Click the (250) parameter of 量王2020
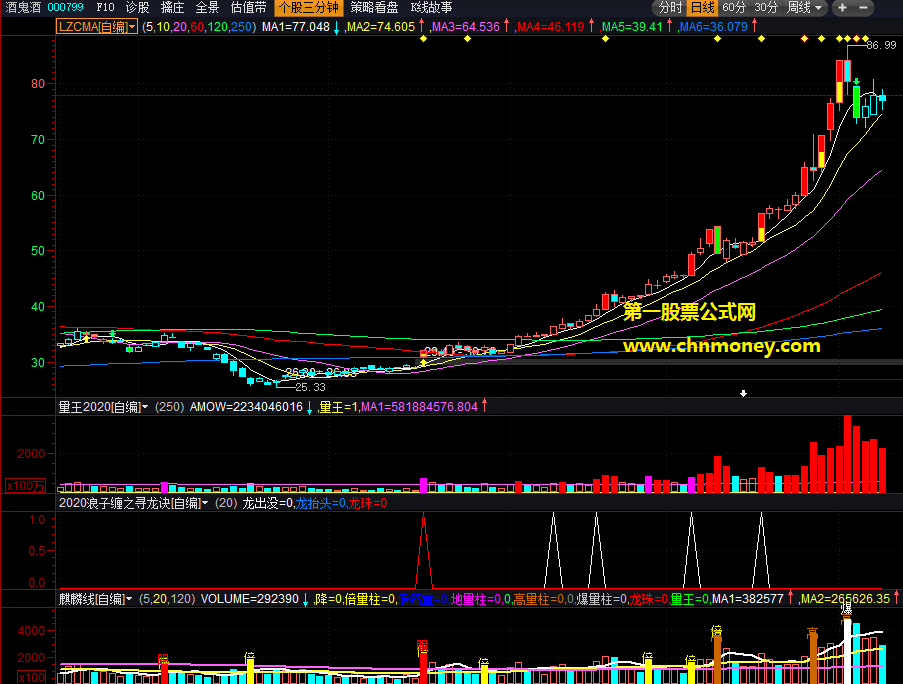903x684 pixels. (169, 407)
